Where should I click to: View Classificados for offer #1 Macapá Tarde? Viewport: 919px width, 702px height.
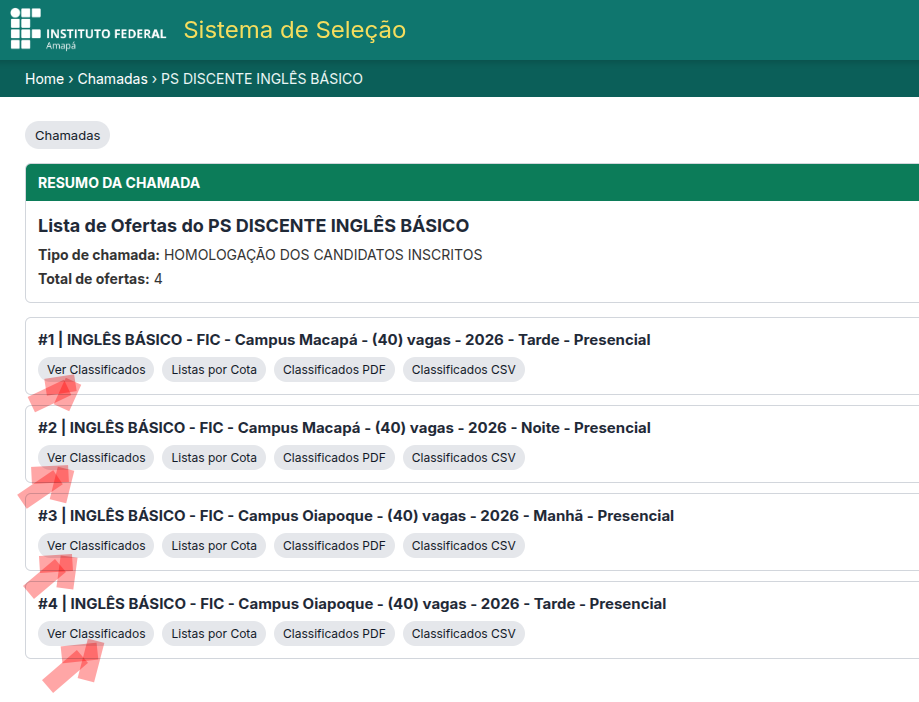(96, 370)
